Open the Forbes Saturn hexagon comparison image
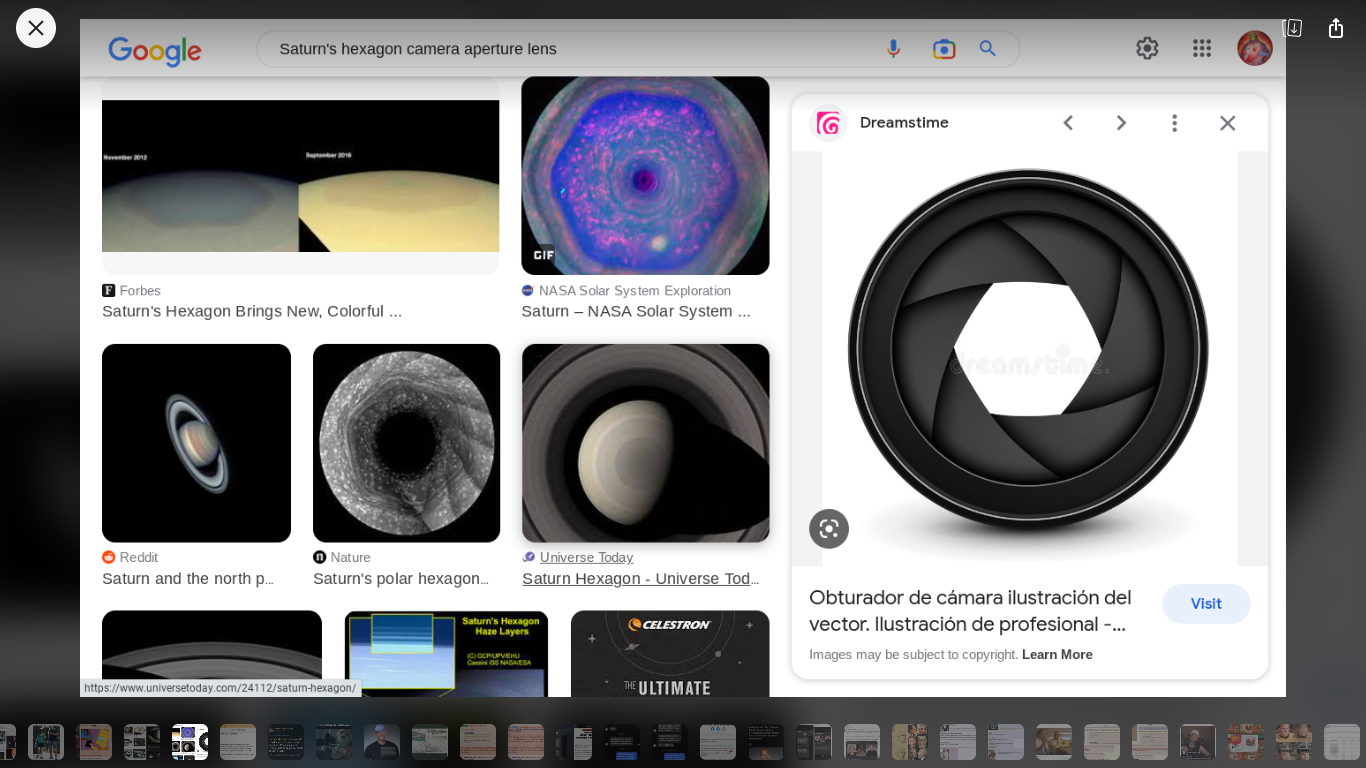Image resolution: width=1366 pixels, height=768 pixels. click(301, 175)
